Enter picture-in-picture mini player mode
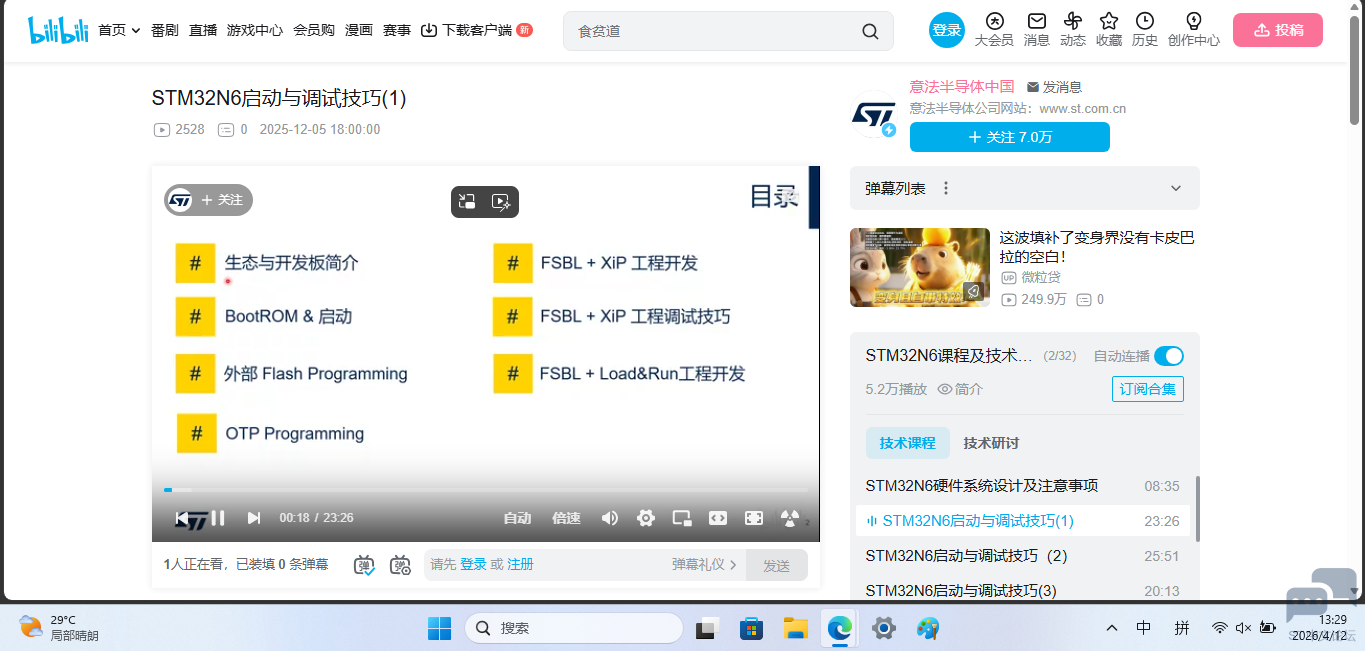Viewport: 1365px width, 651px height. point(681,518)
